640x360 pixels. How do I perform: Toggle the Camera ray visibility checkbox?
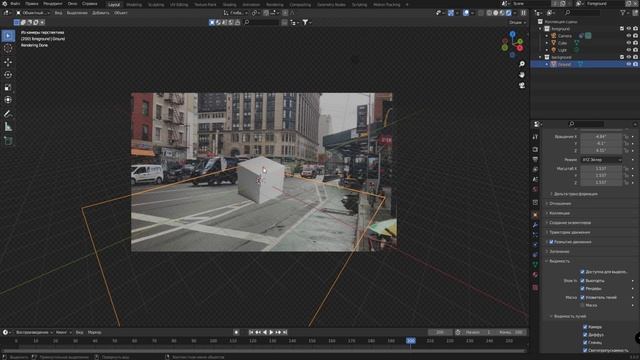point(585,327)
